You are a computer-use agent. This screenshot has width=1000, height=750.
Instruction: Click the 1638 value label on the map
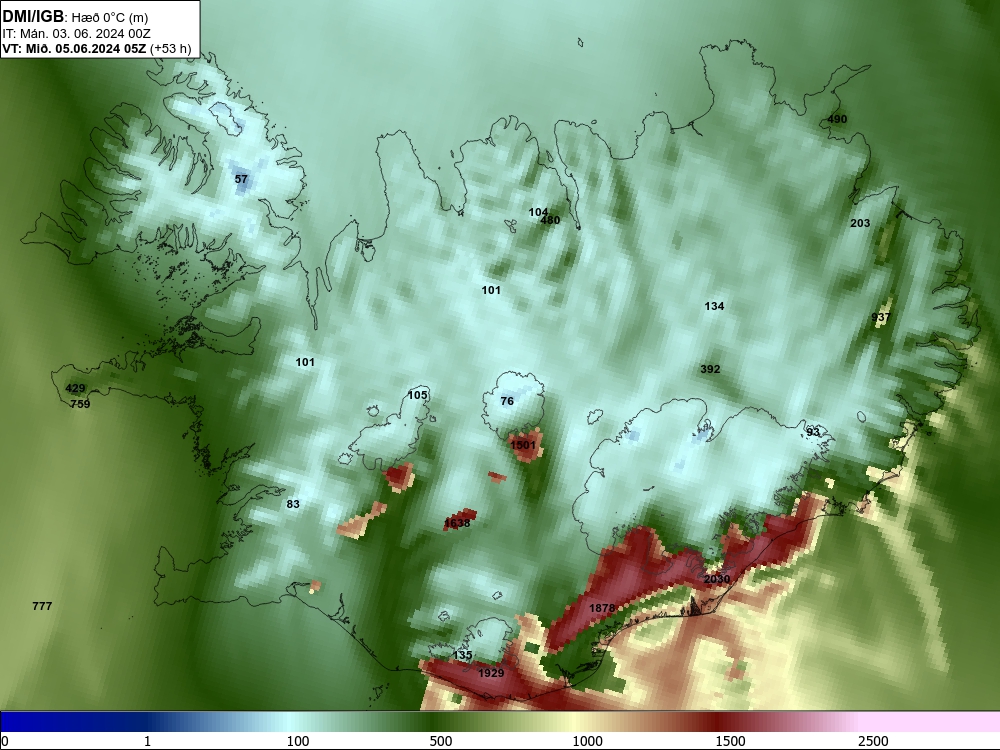point(457,524)
